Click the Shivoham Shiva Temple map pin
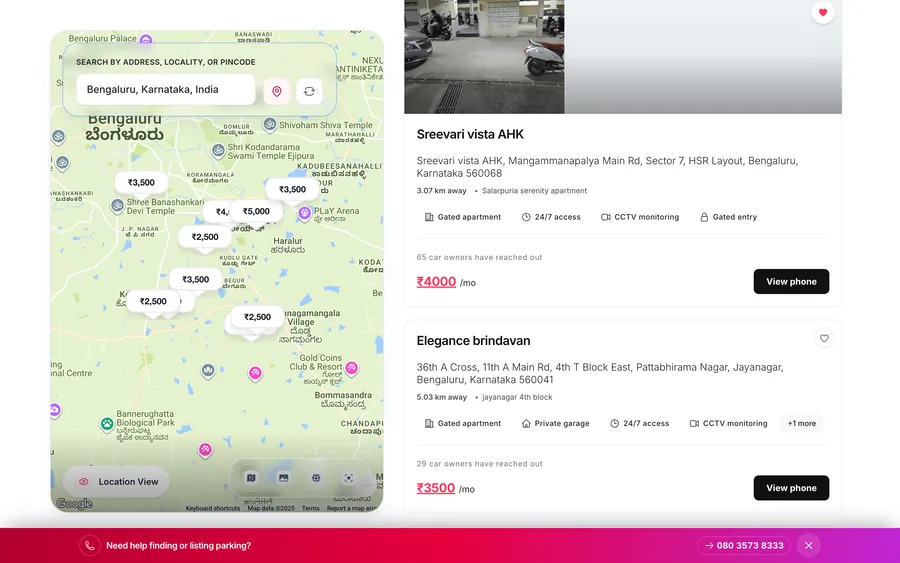 pos(270,124)
